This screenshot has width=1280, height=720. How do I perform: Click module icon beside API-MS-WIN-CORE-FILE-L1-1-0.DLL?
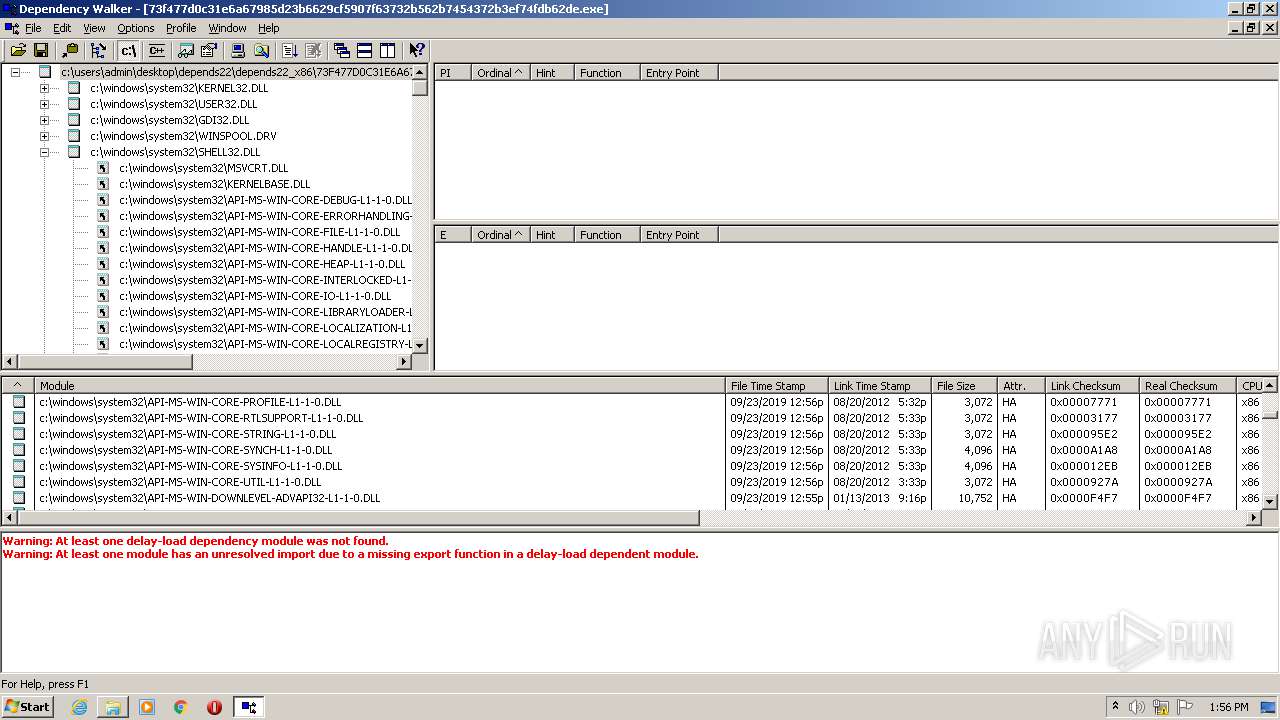coord(102,232)
